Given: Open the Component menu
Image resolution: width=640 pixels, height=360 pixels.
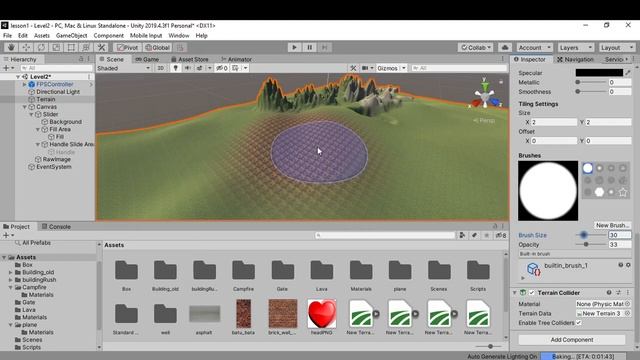Looking at the screenshot, I should (109, 36).
